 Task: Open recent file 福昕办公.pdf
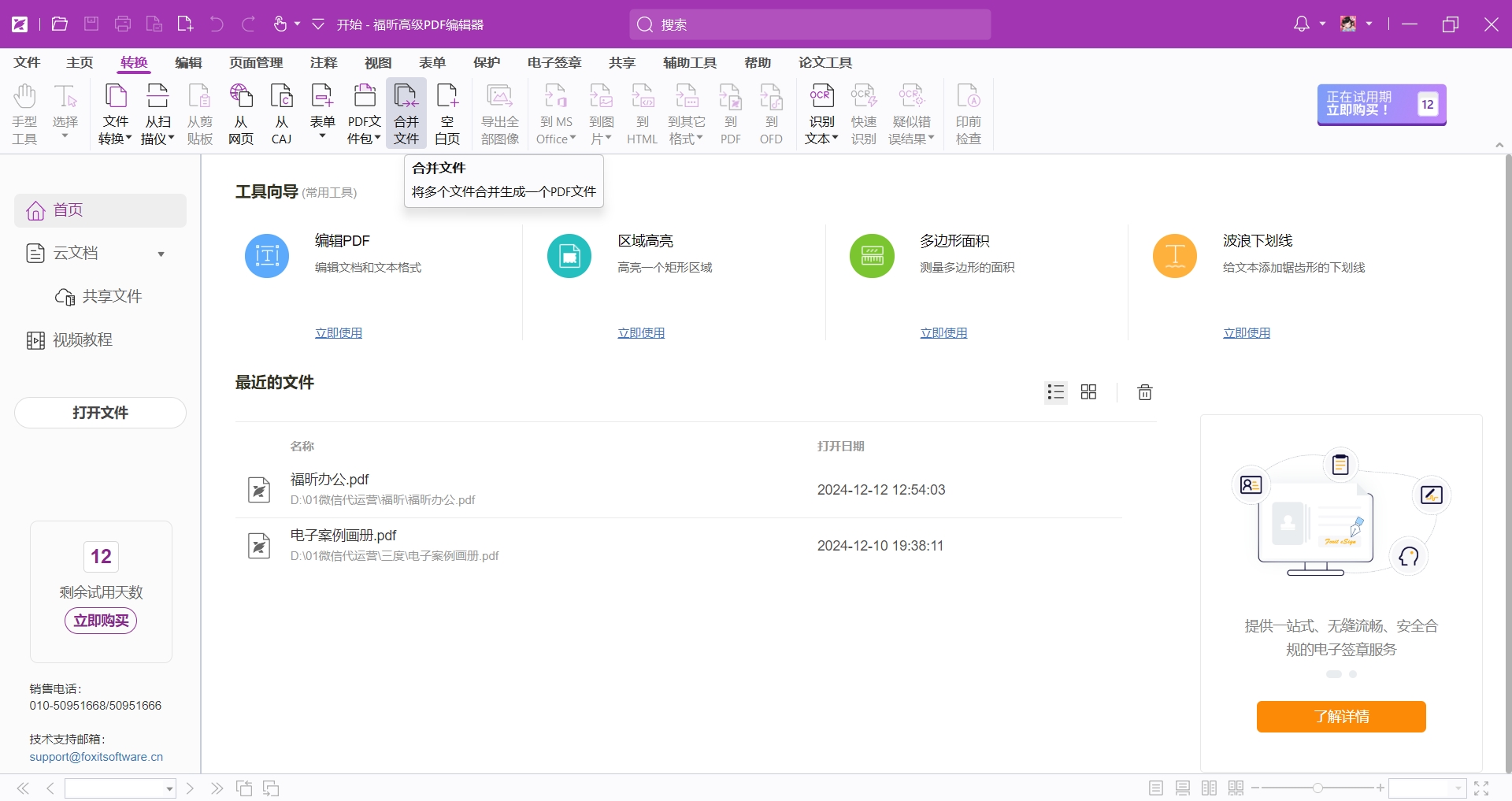[678, 489]
